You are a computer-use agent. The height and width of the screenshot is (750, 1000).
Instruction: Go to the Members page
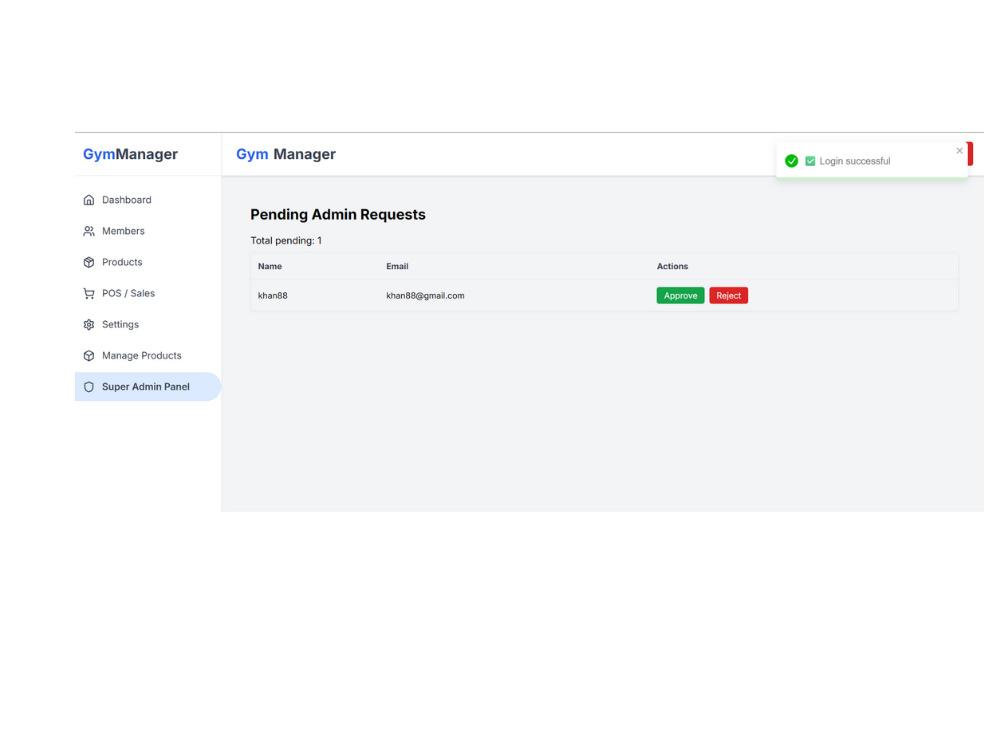pos(148,231)
